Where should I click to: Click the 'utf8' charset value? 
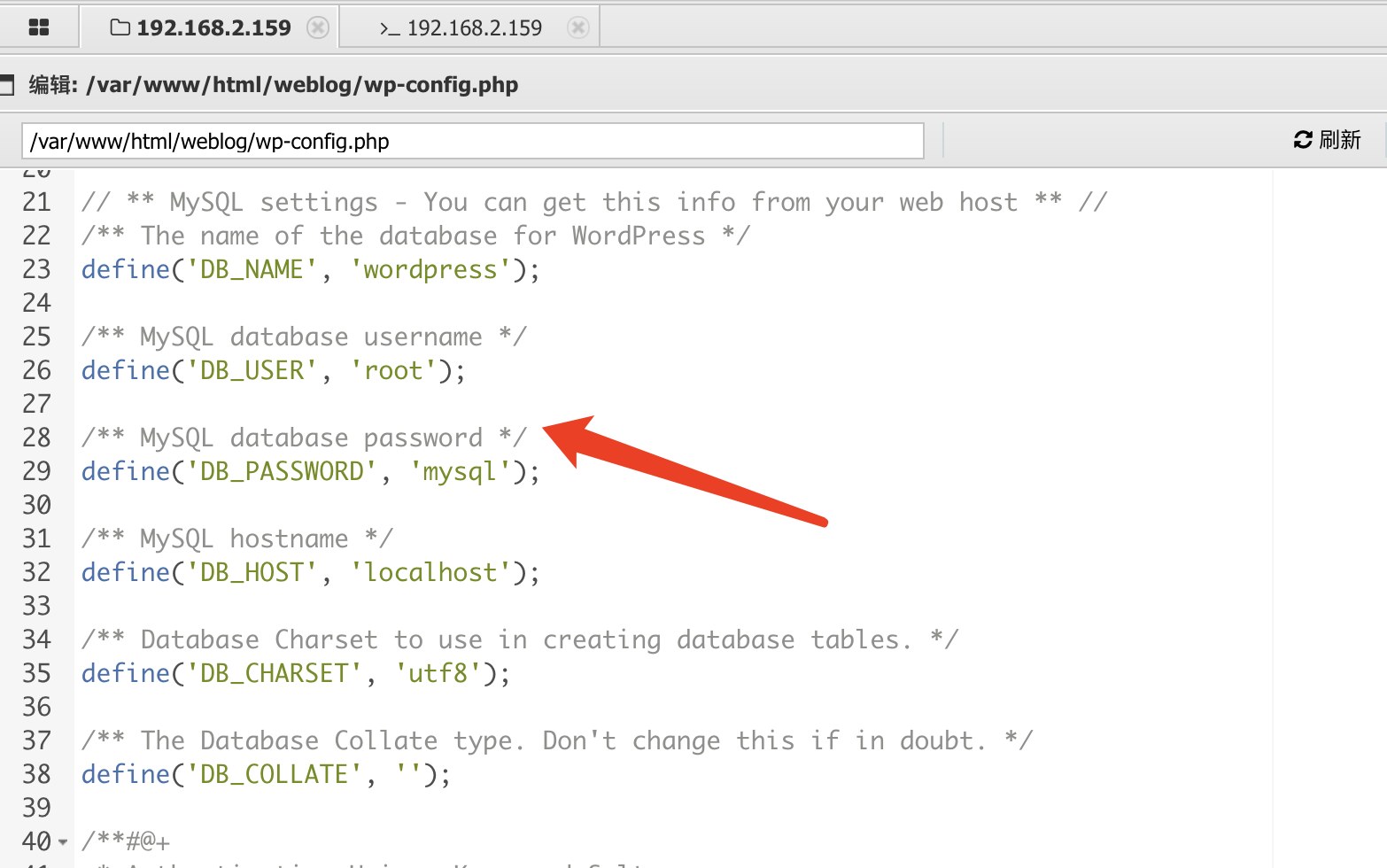pyautogui.click(x=438, y=673)
